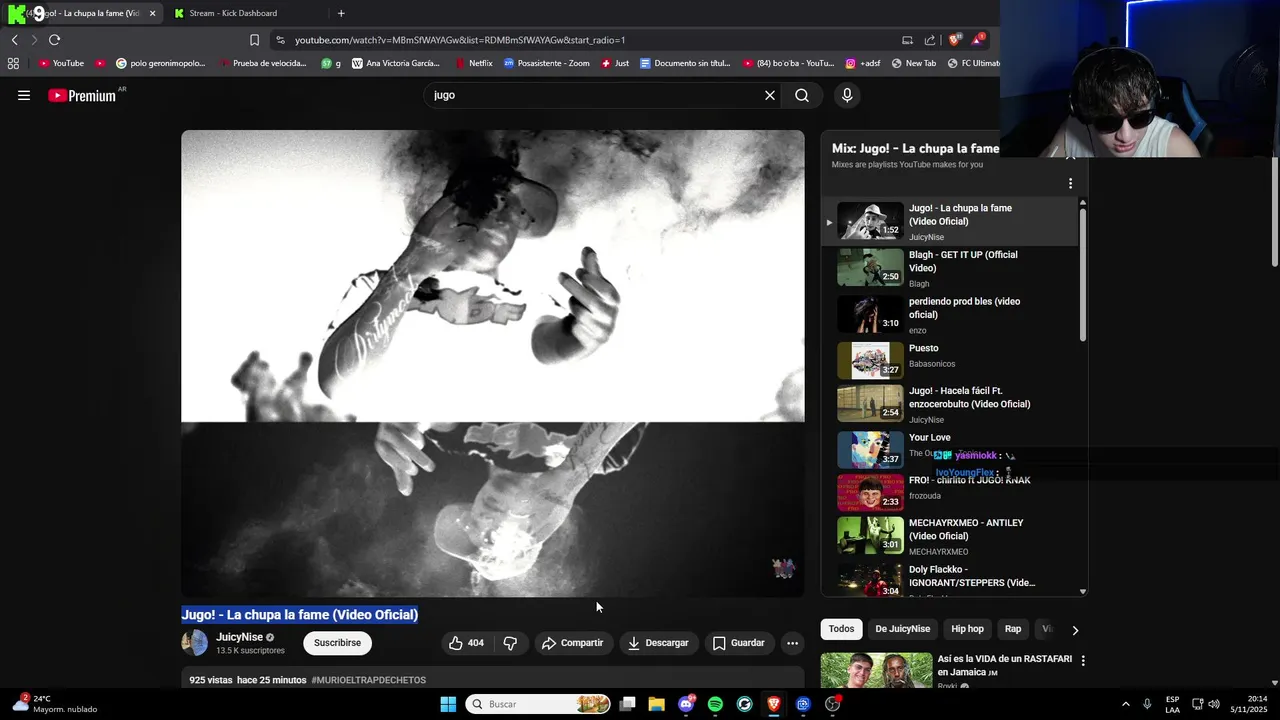Close the current YouTube tab
This screenshot has height=720, width=1280.
[153, 13]
